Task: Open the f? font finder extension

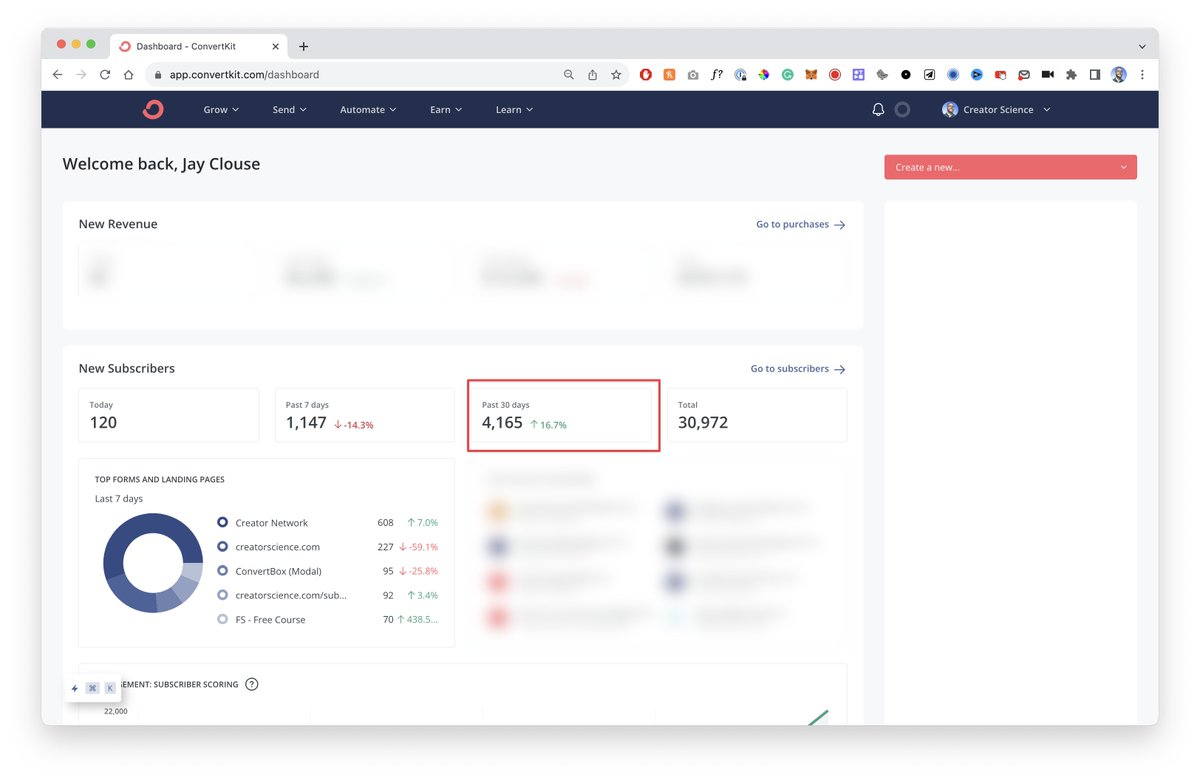Action: 717,75
